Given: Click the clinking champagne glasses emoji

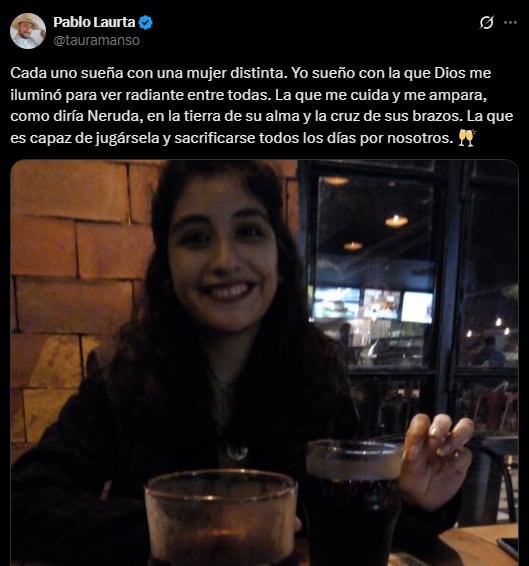Looking at the screenshot, I should (467, 138).
